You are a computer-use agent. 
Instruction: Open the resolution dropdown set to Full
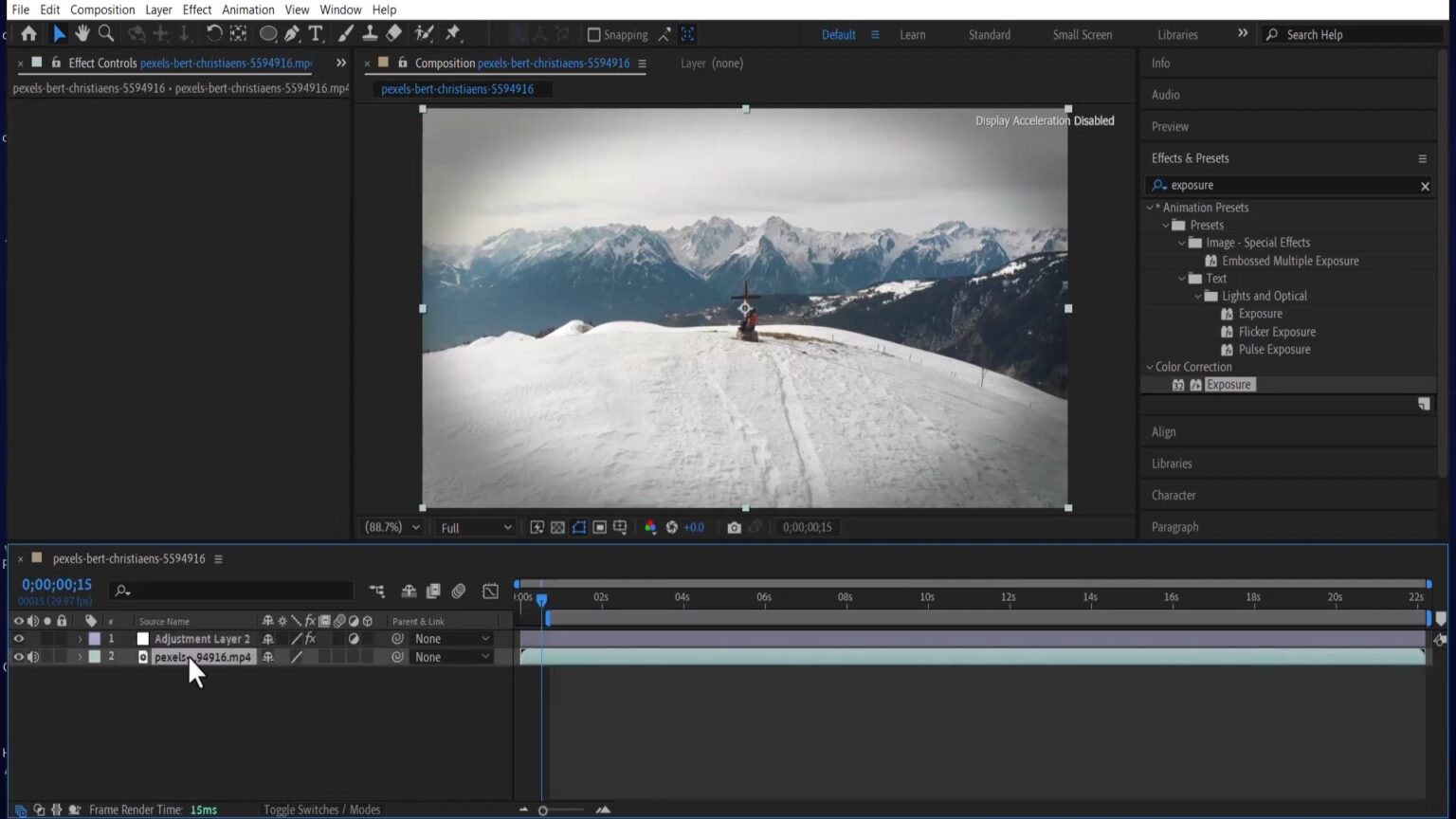point(476,528)
